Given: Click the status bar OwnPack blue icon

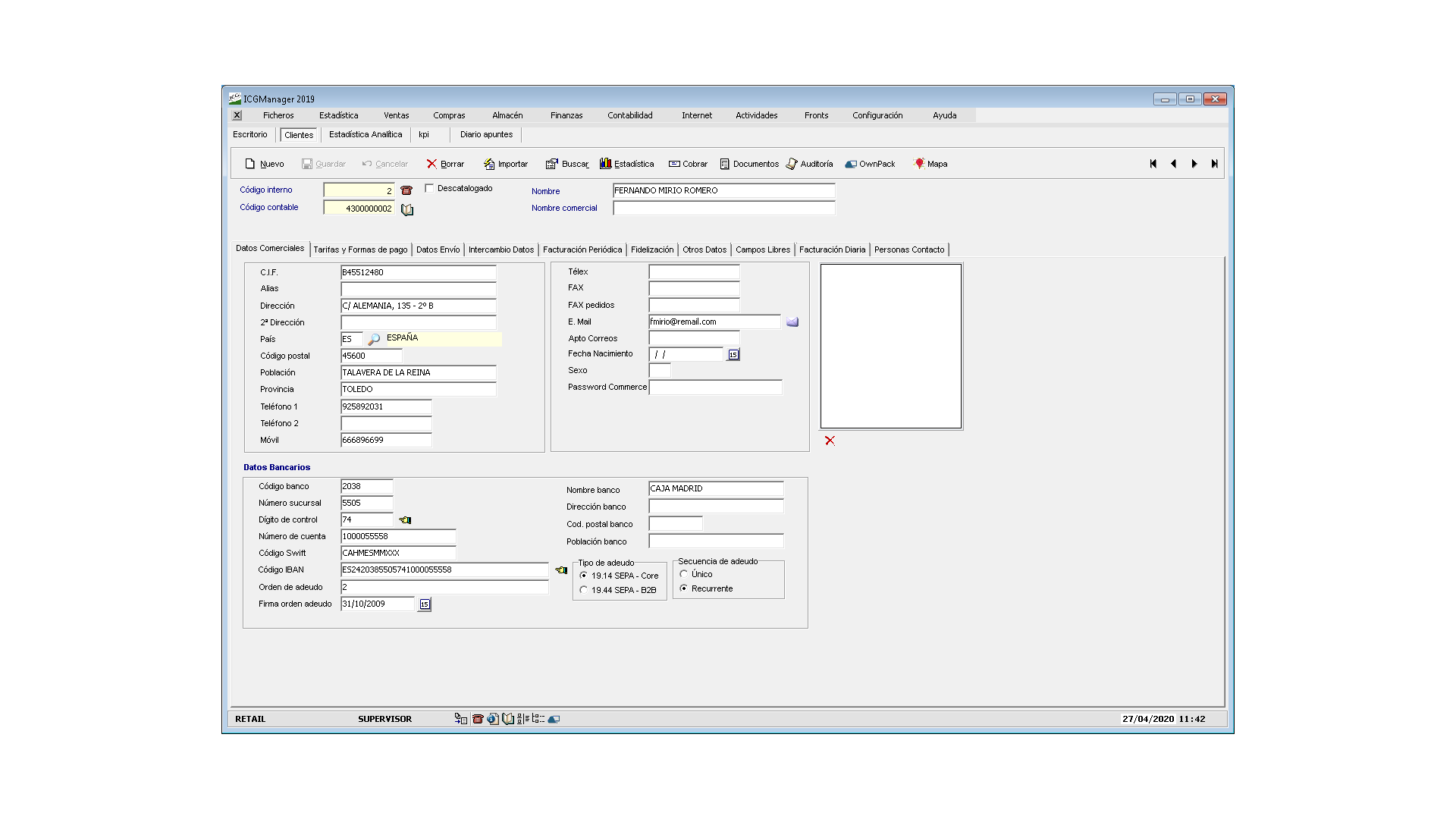Looking at the screenshot, I should [554, 719].
